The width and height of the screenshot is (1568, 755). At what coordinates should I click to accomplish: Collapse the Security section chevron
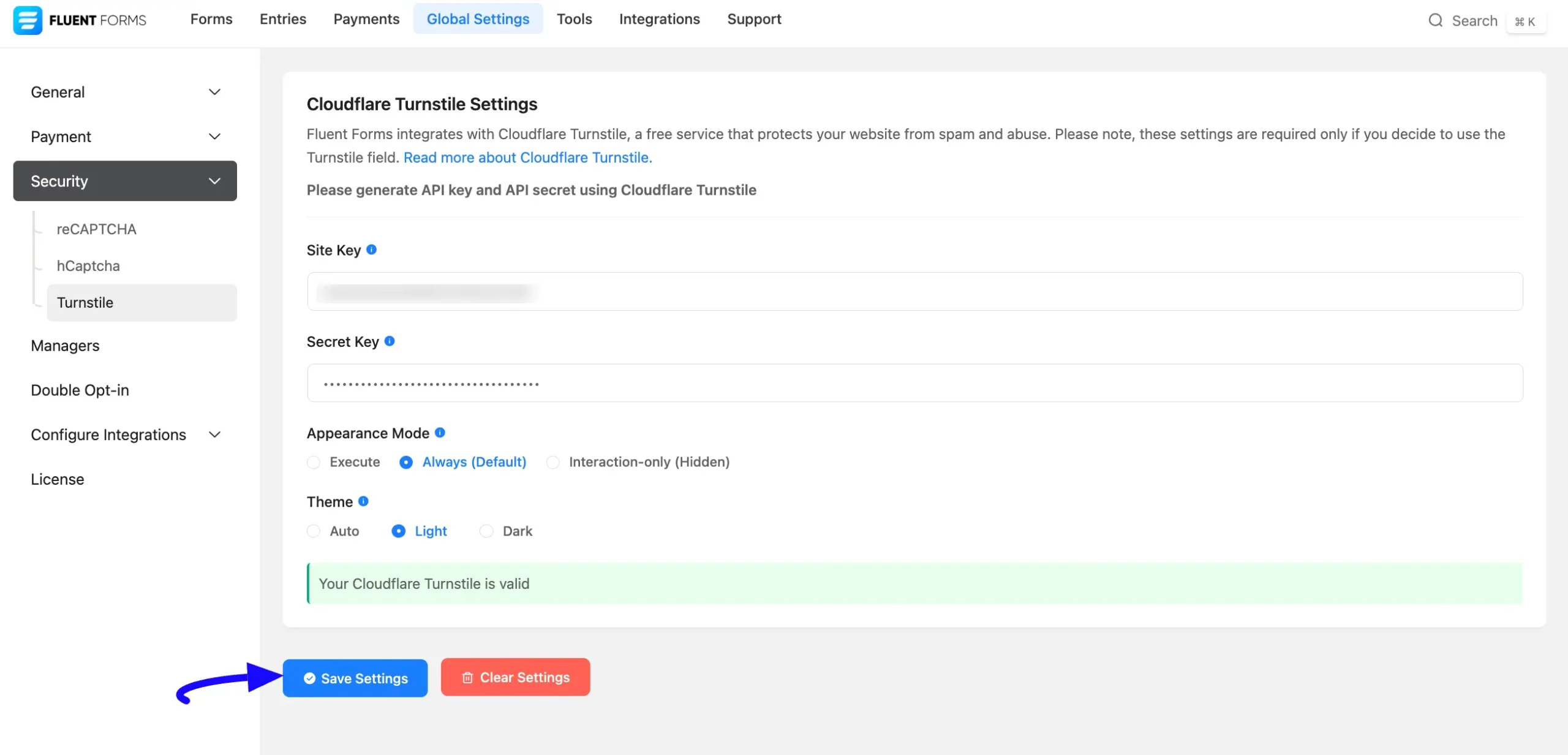click(214, 181)
